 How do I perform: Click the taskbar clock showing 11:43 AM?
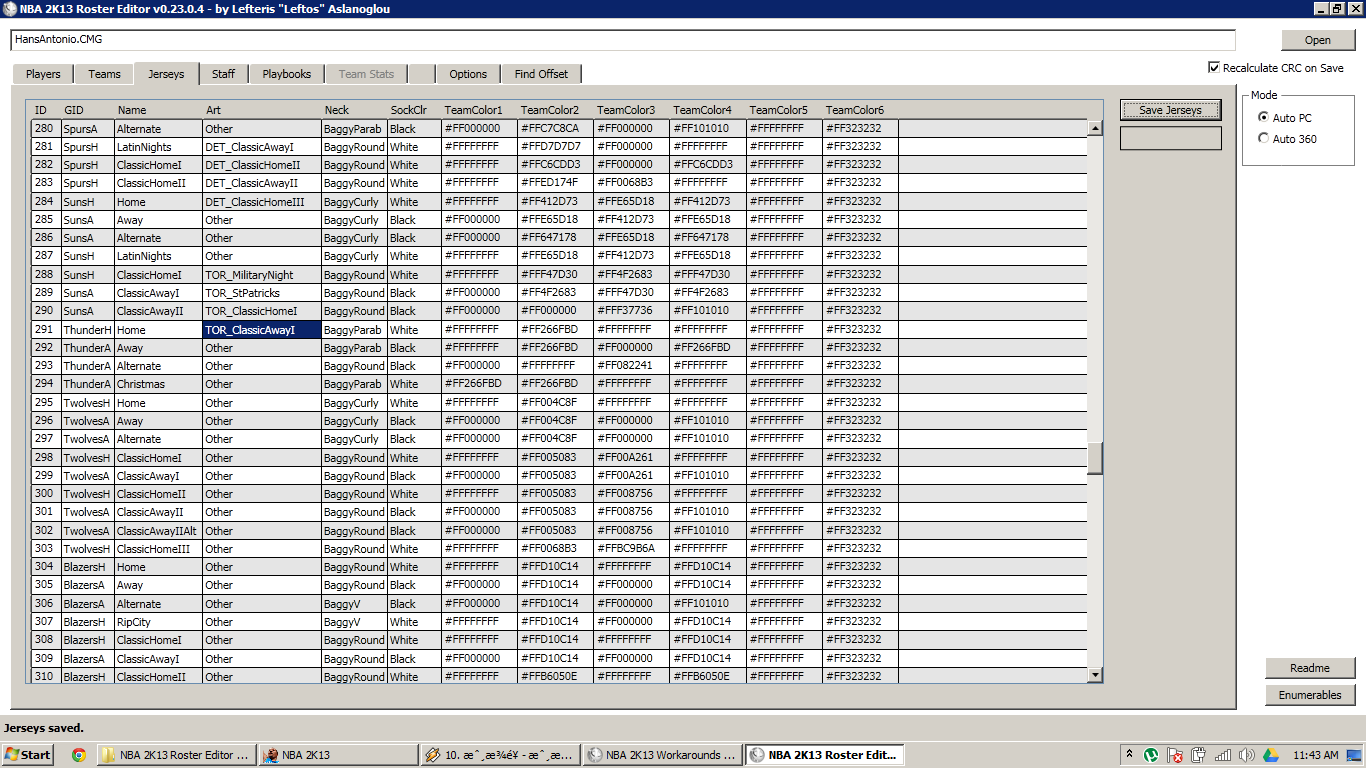(x=1315, y=755)
